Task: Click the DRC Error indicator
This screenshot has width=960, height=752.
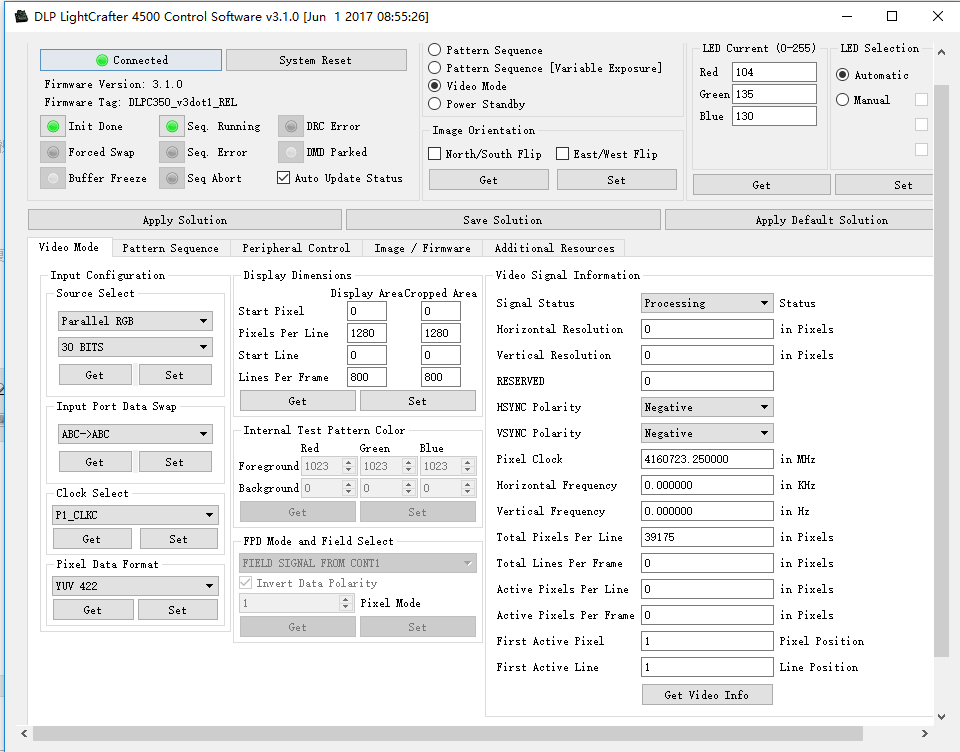Action: 290,127
